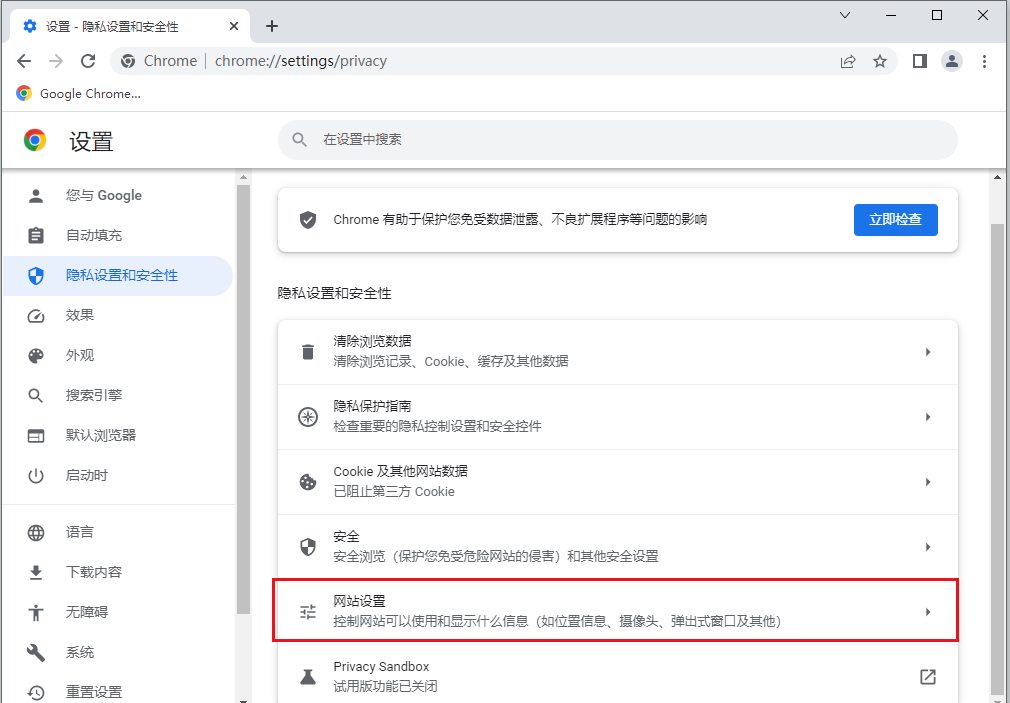Click the Chrome logo beside 设置 title
Image resolution: width=1010 pixels, height=703 pixels.
35,140
